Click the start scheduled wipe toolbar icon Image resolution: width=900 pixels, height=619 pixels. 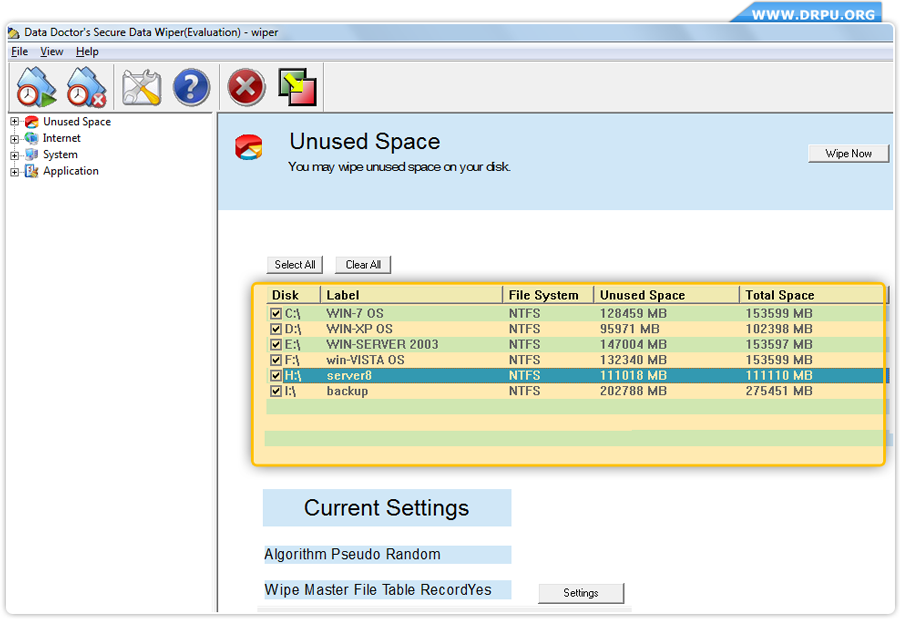pos(36,87)
